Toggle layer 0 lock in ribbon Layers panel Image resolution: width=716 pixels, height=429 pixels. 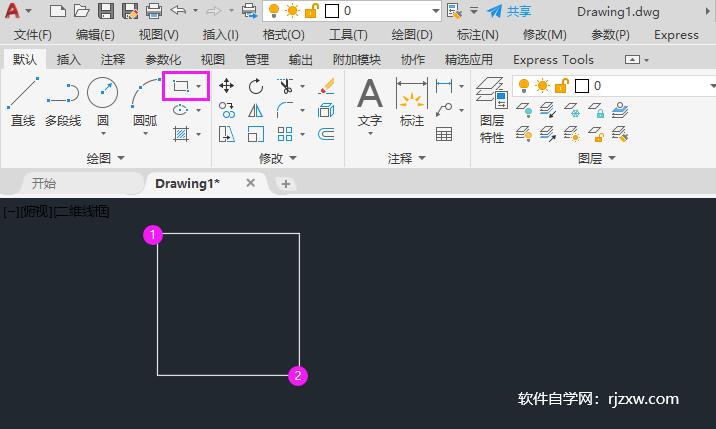(562, 85)
